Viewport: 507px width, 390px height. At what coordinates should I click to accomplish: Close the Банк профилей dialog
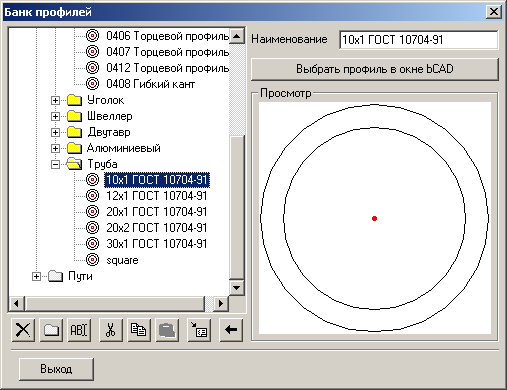pos(494,12)
